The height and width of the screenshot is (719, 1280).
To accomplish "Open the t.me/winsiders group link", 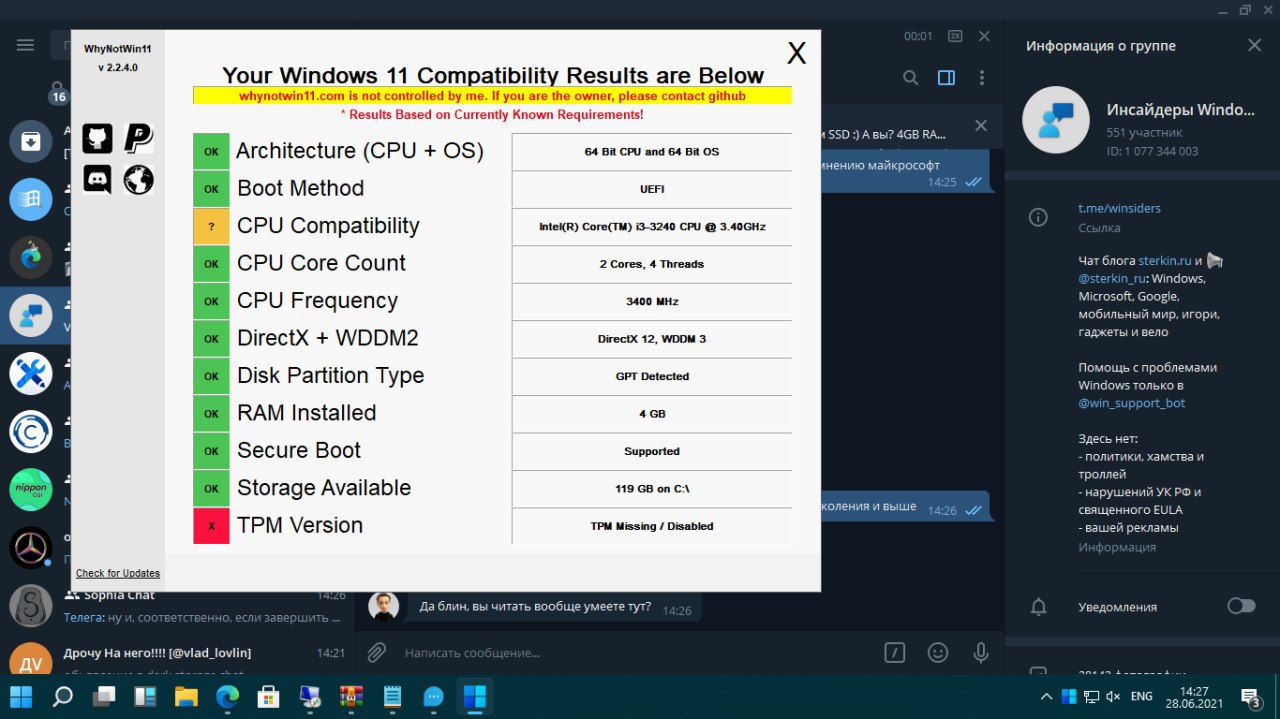I will pyautogui.click(x=1119, y=209).
